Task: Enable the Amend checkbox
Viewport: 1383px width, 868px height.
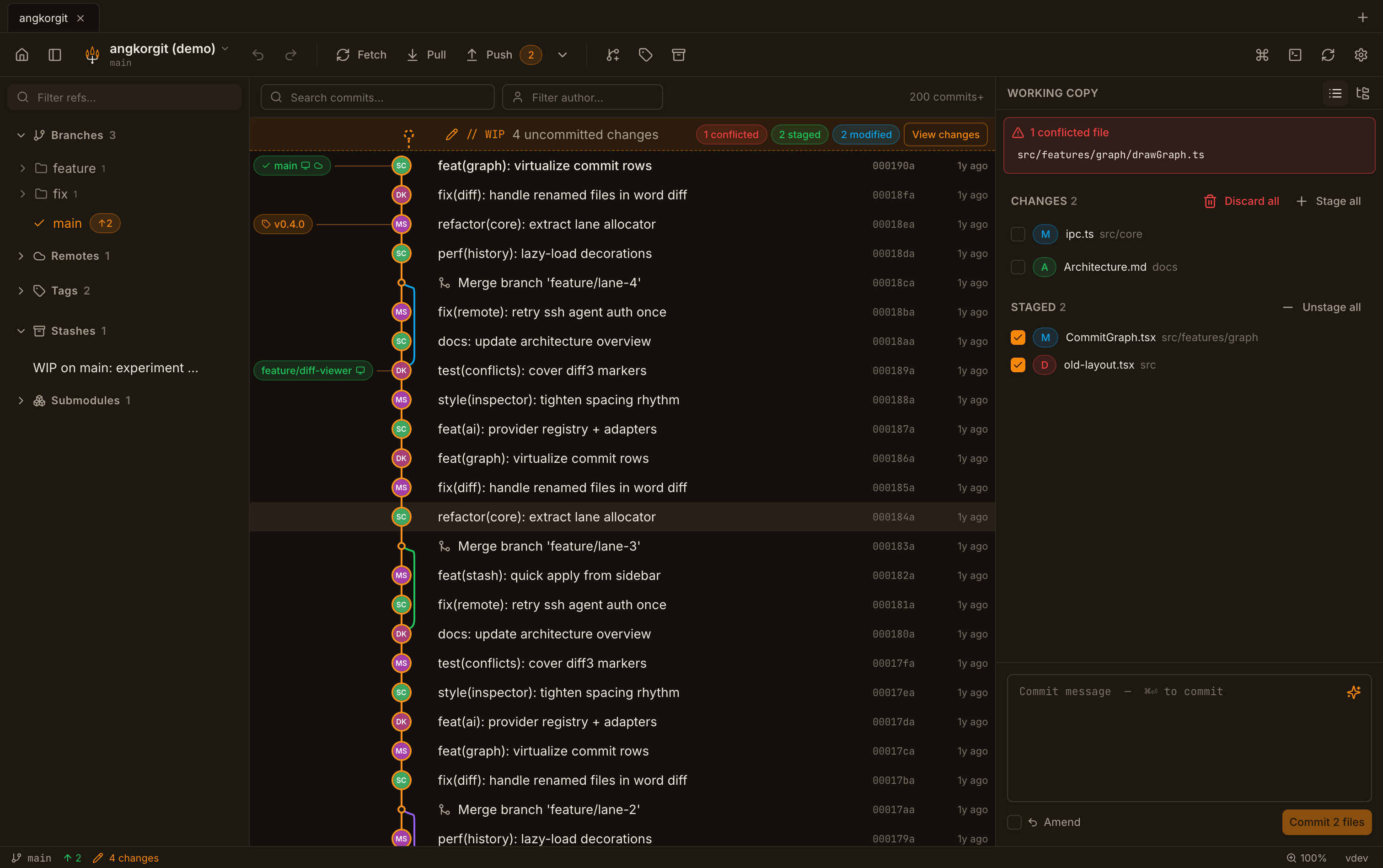Action: tap(1014, 822)
